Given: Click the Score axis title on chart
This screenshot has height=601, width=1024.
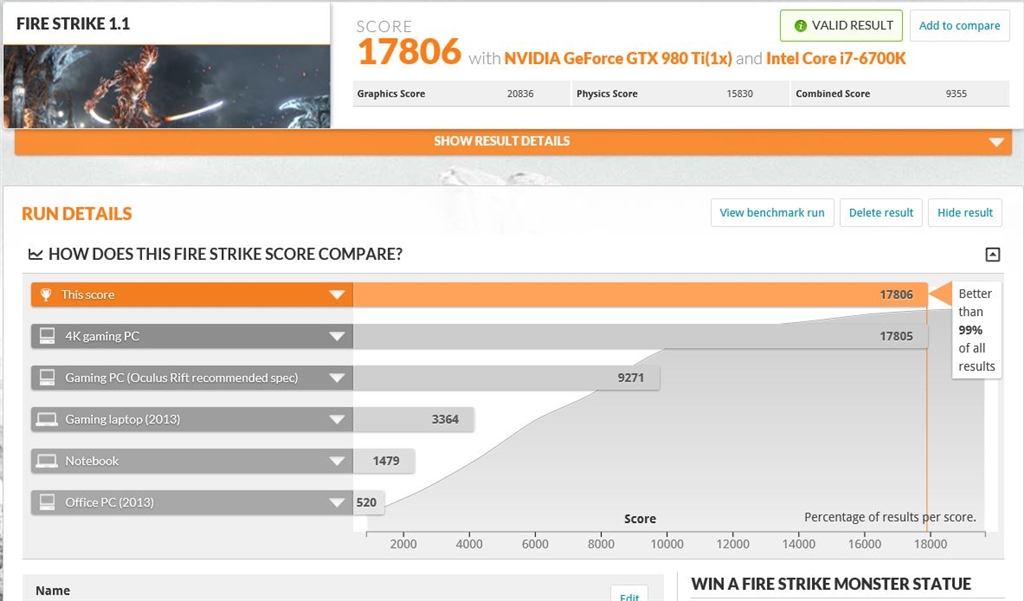Looking at the screenshot, I should [x=640, y=519].
